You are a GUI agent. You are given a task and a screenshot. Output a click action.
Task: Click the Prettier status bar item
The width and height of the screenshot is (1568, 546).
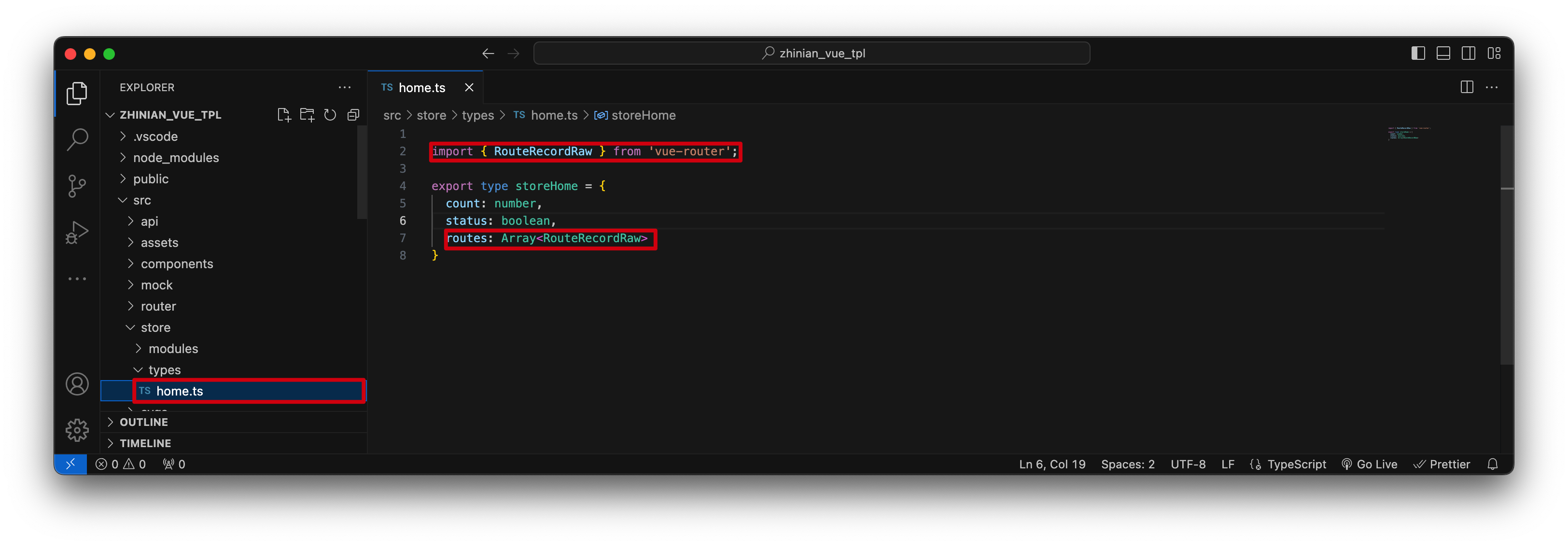tap(1442, 464)
